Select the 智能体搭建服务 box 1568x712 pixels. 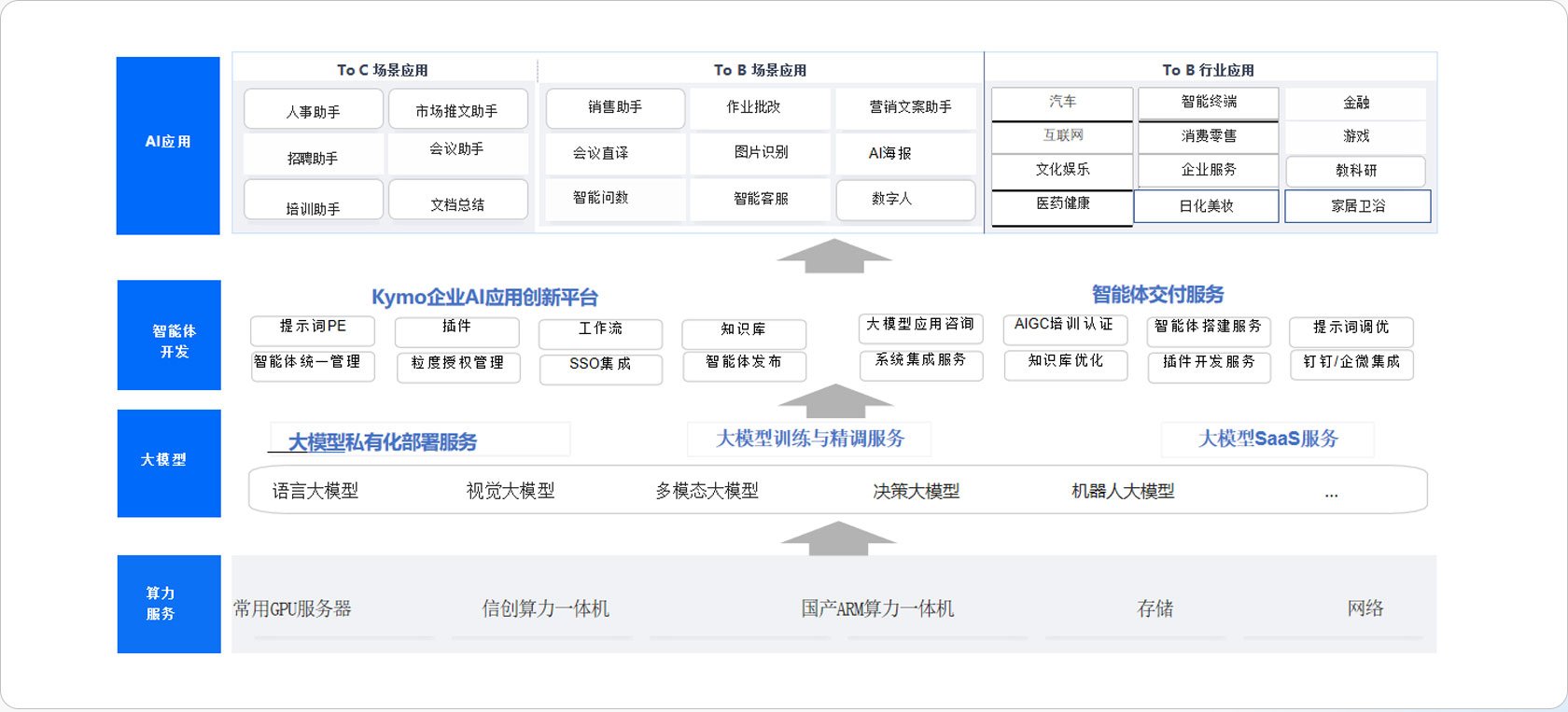point(1209,330)
